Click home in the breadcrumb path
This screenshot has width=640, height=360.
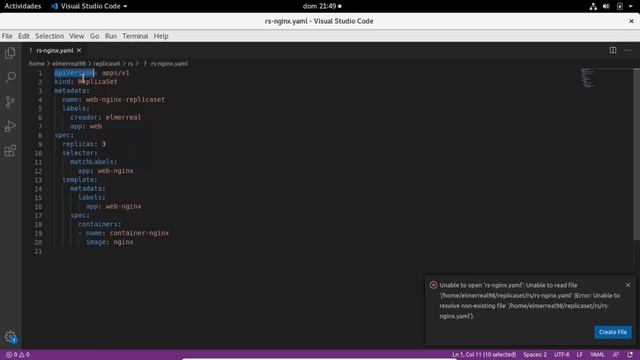click(36, 64)
